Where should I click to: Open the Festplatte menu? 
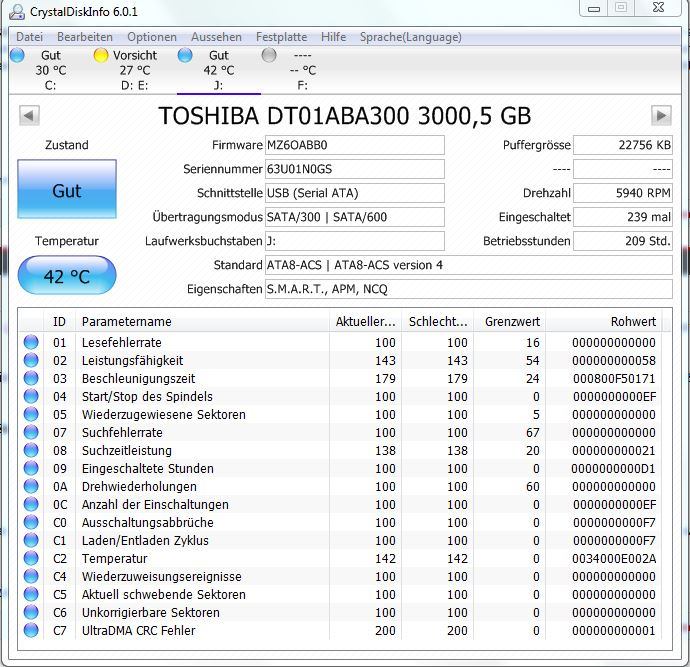[282, 37]
